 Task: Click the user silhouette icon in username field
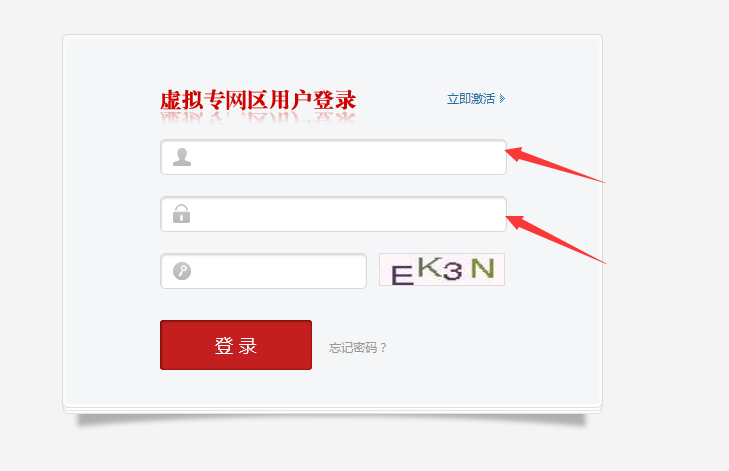(x=182, y=157)
